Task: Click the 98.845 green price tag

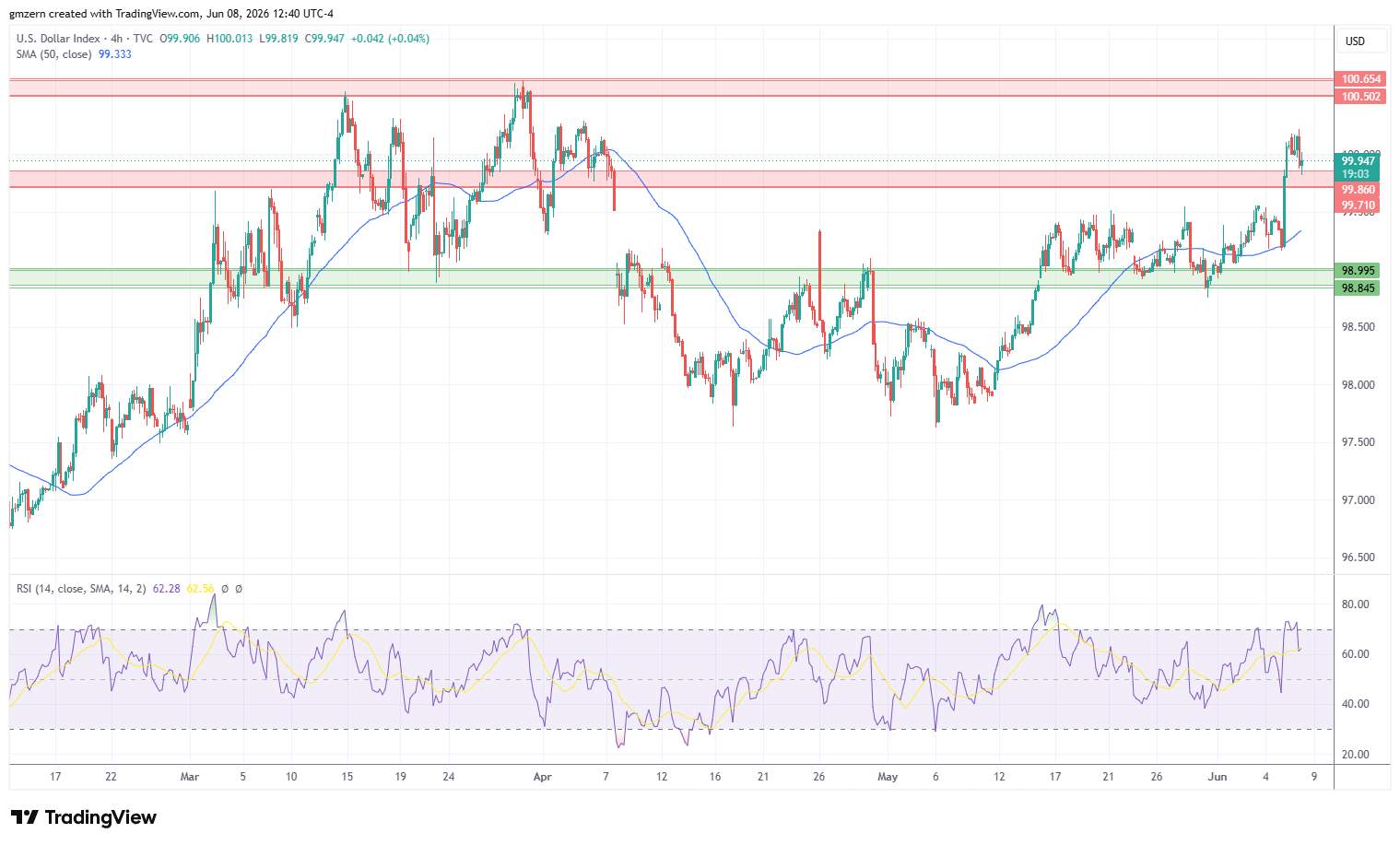Action: tap(1357, 288)
